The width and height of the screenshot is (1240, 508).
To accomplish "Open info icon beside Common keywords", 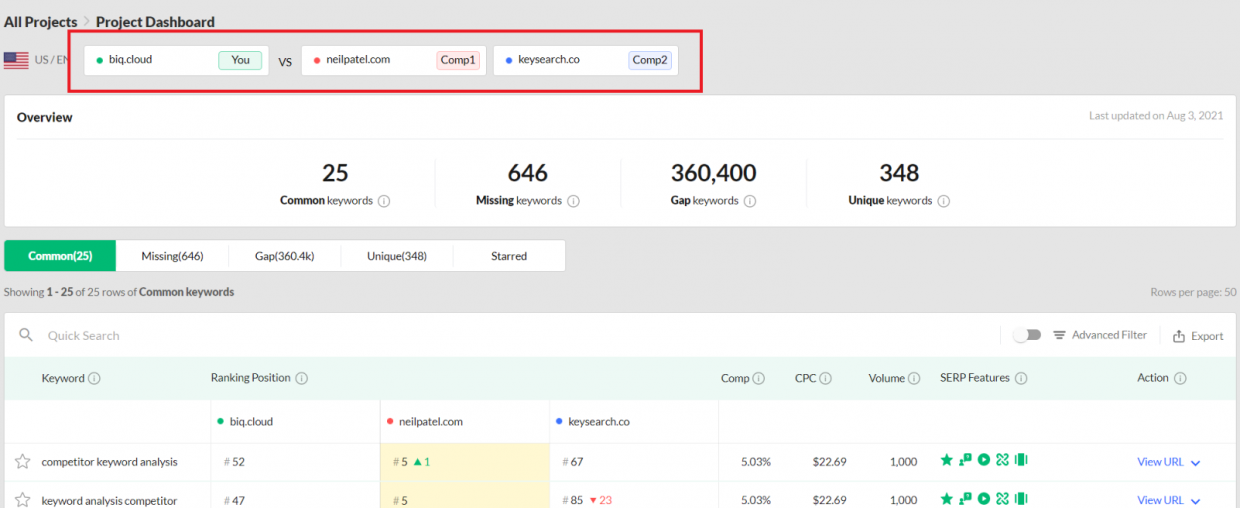I will [384, 201].
